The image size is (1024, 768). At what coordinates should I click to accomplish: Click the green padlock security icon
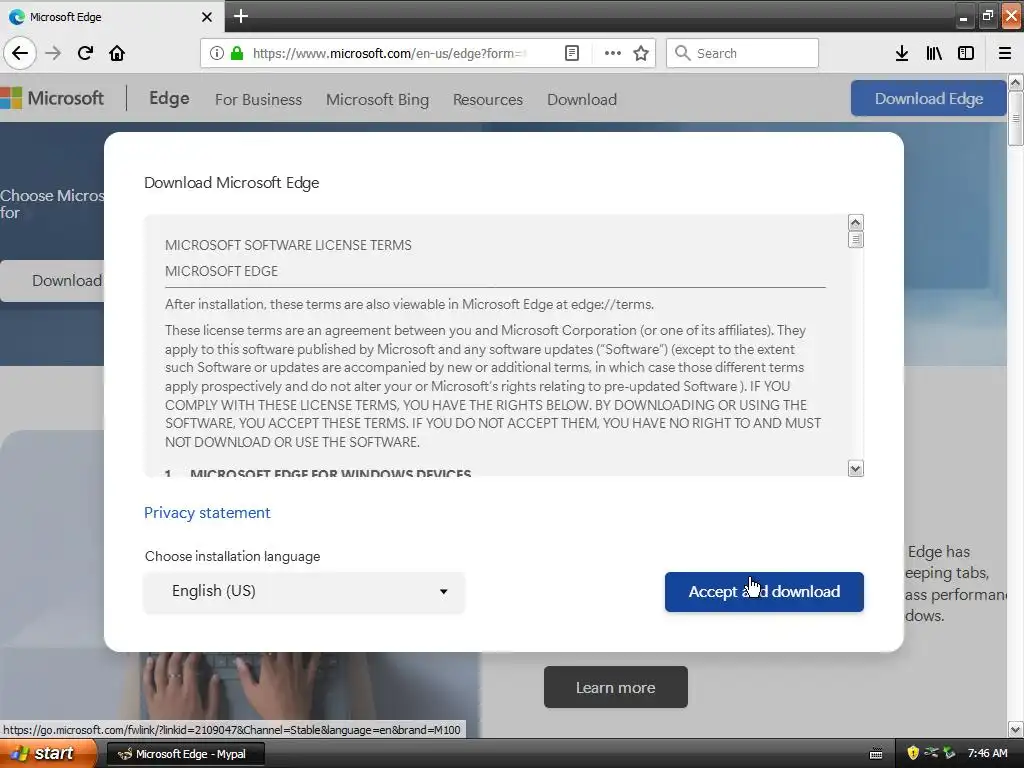(x=237, y=53)
